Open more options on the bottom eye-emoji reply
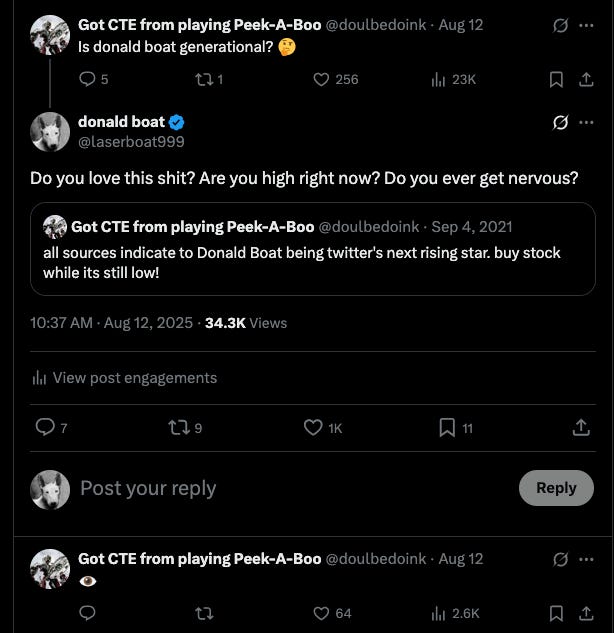 pyautogui.click(x=585, y=558)
